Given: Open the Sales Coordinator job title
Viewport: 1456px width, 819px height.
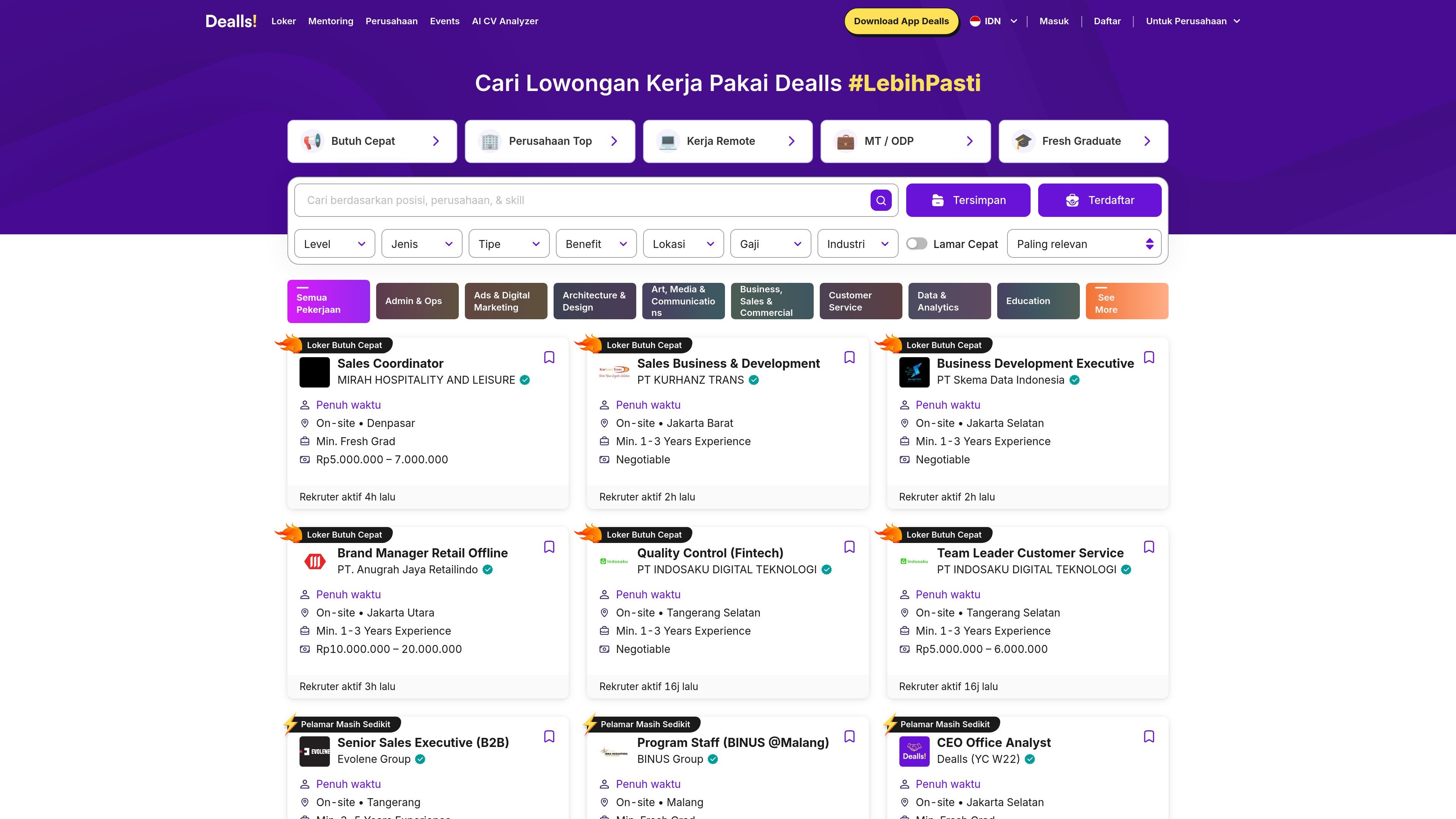Looking at the screenshot, I should click(391, 364).
